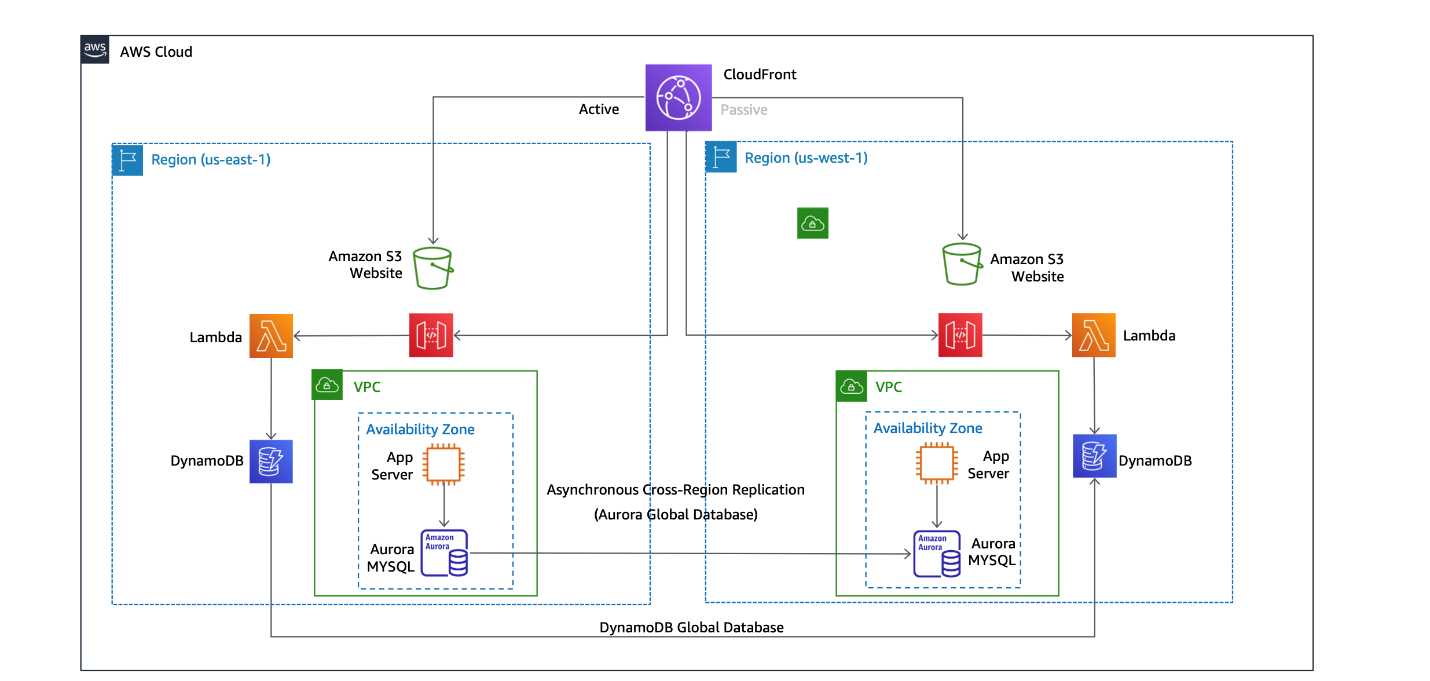The width and height of the screenshot is (1430, 681).
Task: Select the AWS logo in the top-left corner
Action: pos(94,49)
